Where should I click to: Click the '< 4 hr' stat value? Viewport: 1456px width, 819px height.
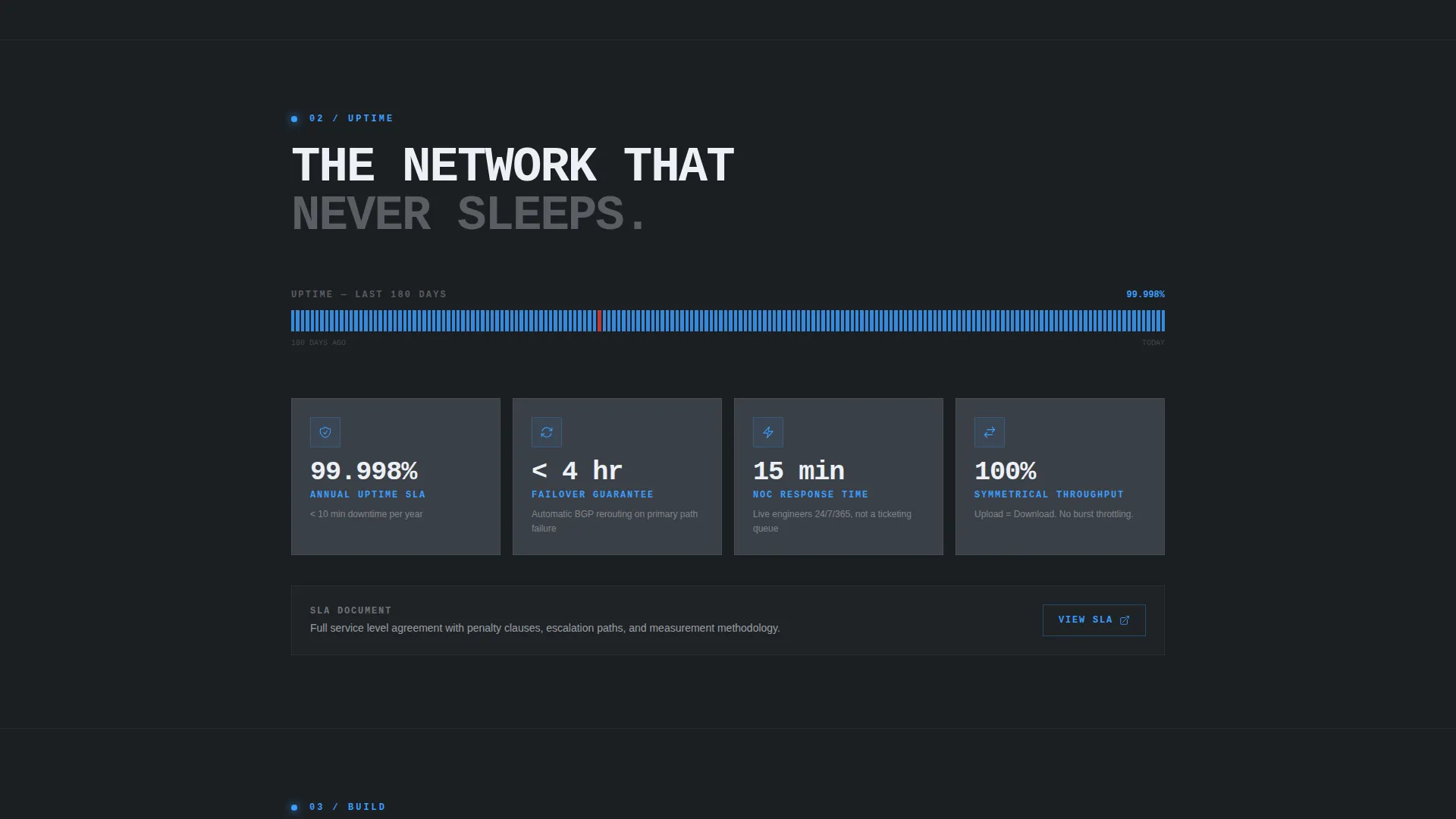(x=577, y=471)
